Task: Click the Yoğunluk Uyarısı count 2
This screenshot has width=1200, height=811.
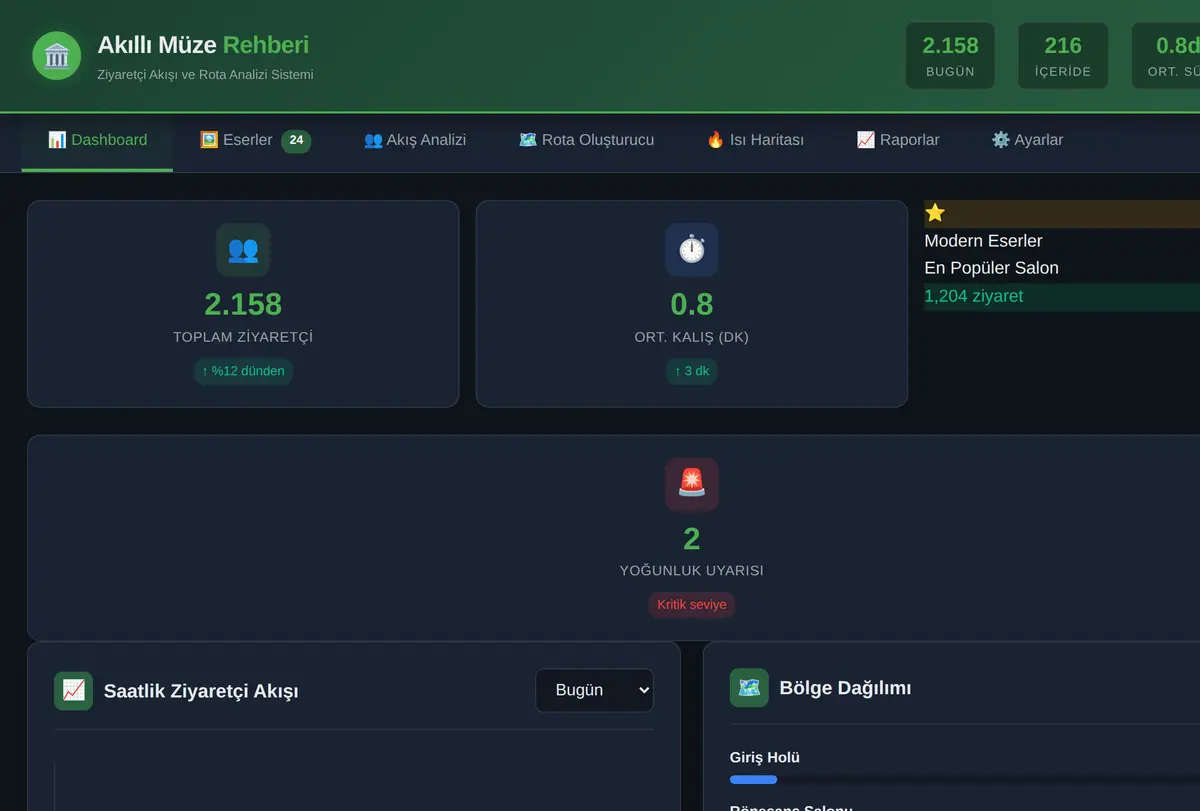Action: coord(692,539)
